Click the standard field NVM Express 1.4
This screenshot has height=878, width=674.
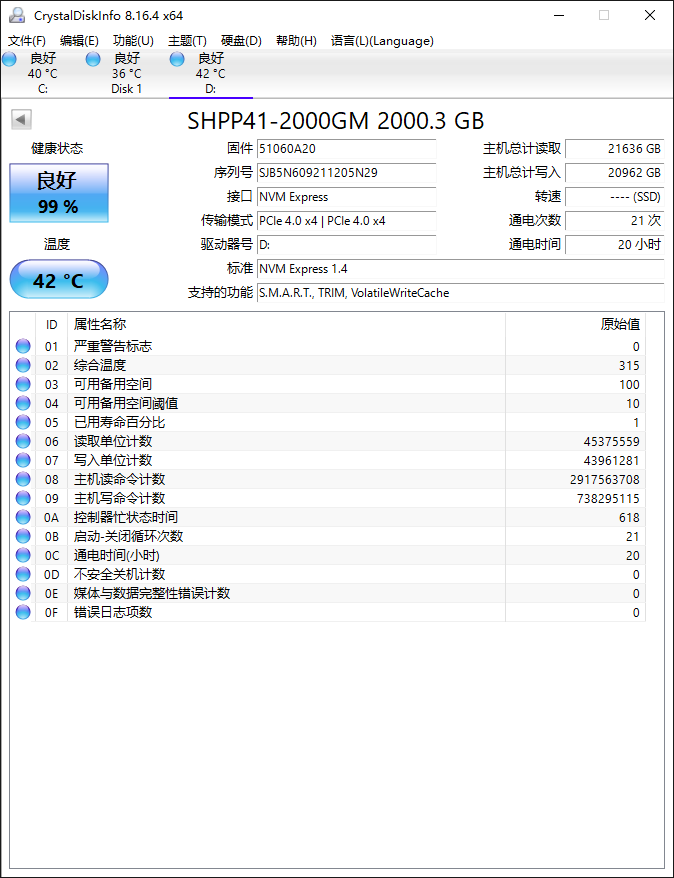[460, 269]
